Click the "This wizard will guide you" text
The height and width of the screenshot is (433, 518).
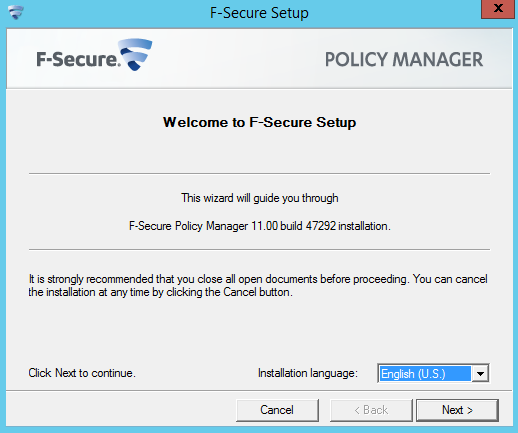tap(260, 198)
